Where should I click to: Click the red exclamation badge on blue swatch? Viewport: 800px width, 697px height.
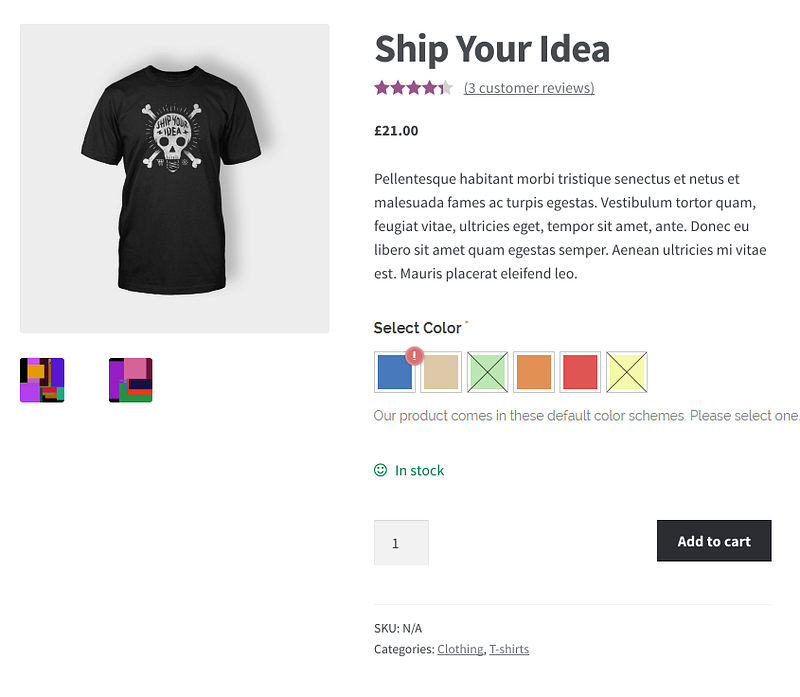[x=415, y=355]
